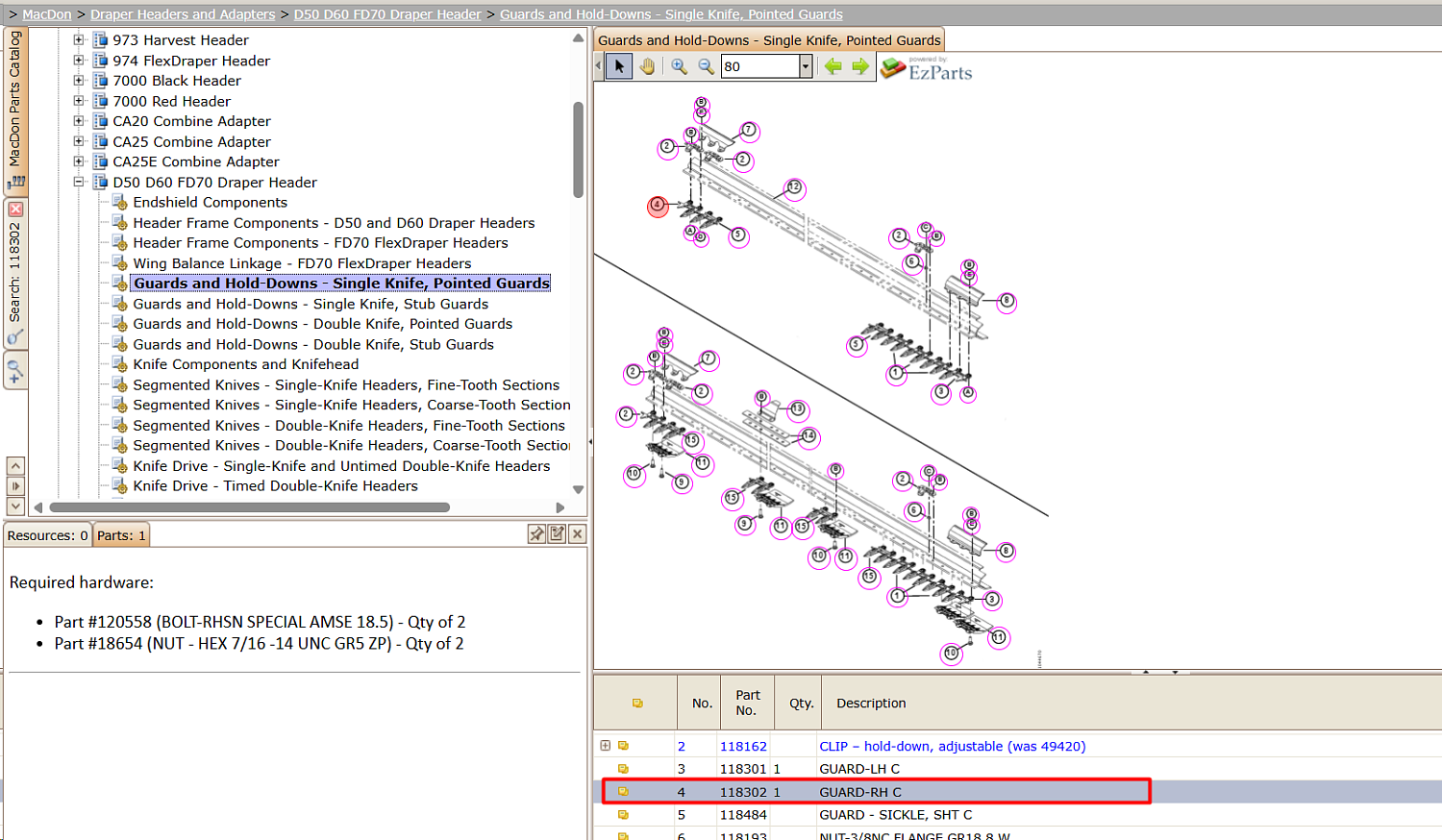Click the note icon for part 118301

(623, 769)
